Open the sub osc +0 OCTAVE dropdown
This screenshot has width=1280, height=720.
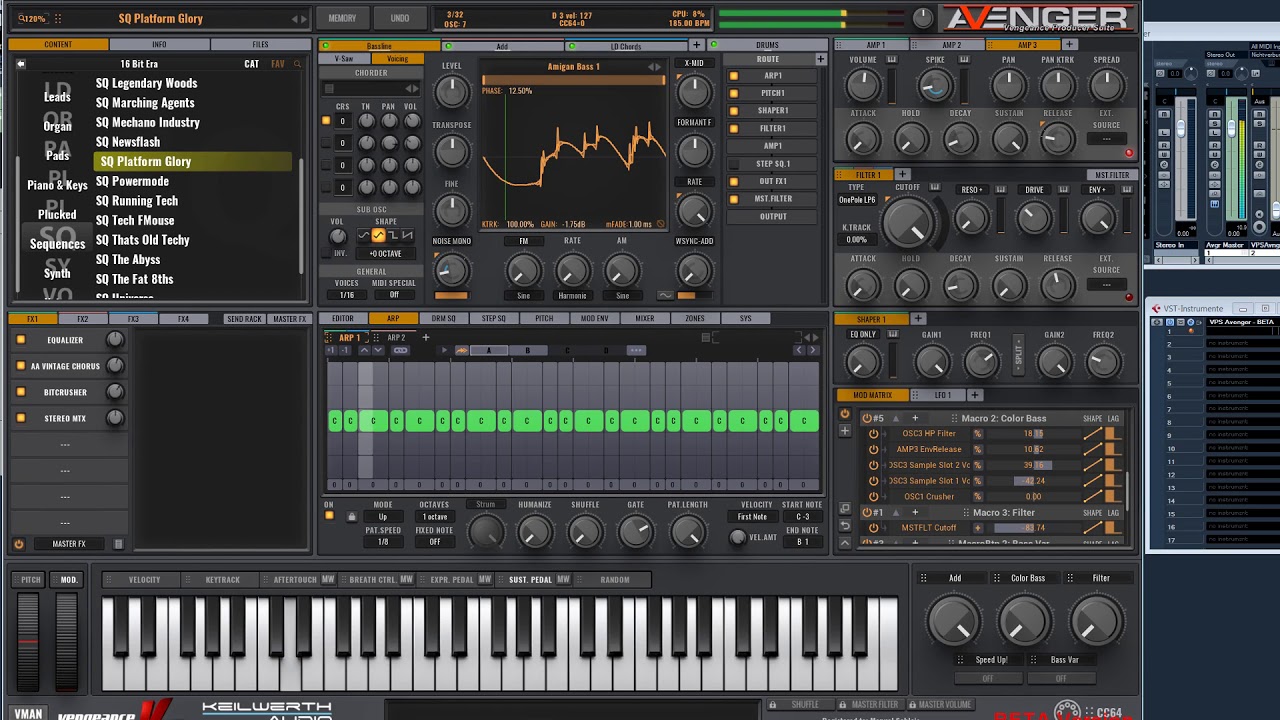[x=385, y=253]
